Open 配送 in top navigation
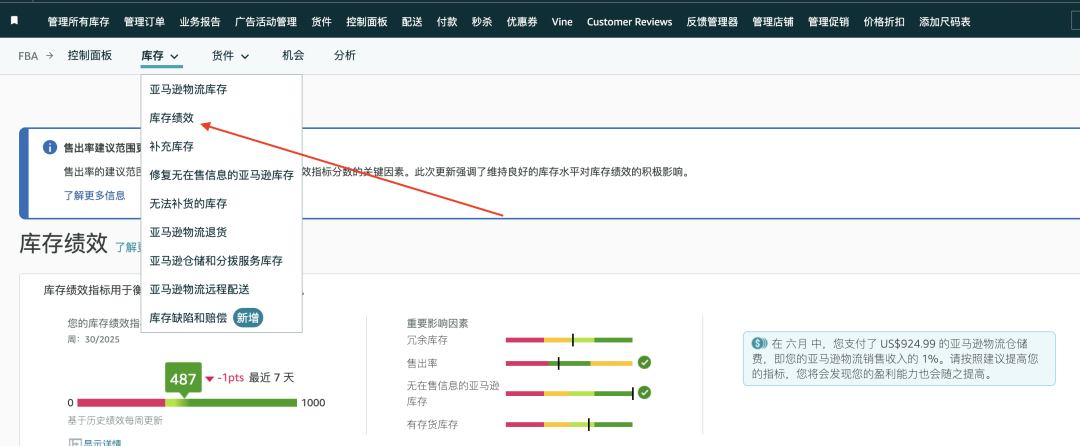This screenshot has width=1080, height=446. click(x=413, y=21)
